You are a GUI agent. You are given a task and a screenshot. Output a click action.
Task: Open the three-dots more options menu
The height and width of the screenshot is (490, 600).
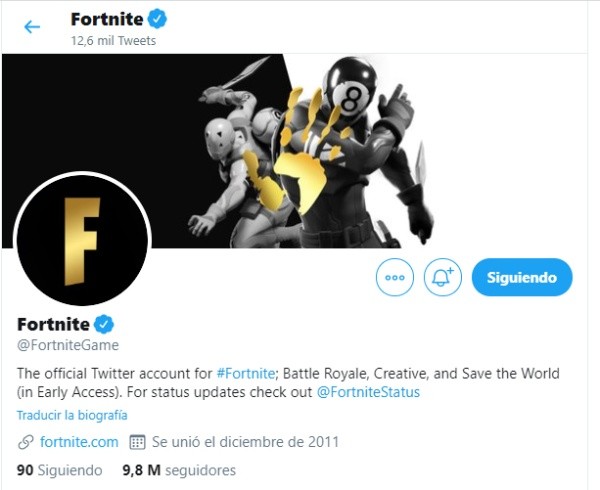(x=395, y=277)
